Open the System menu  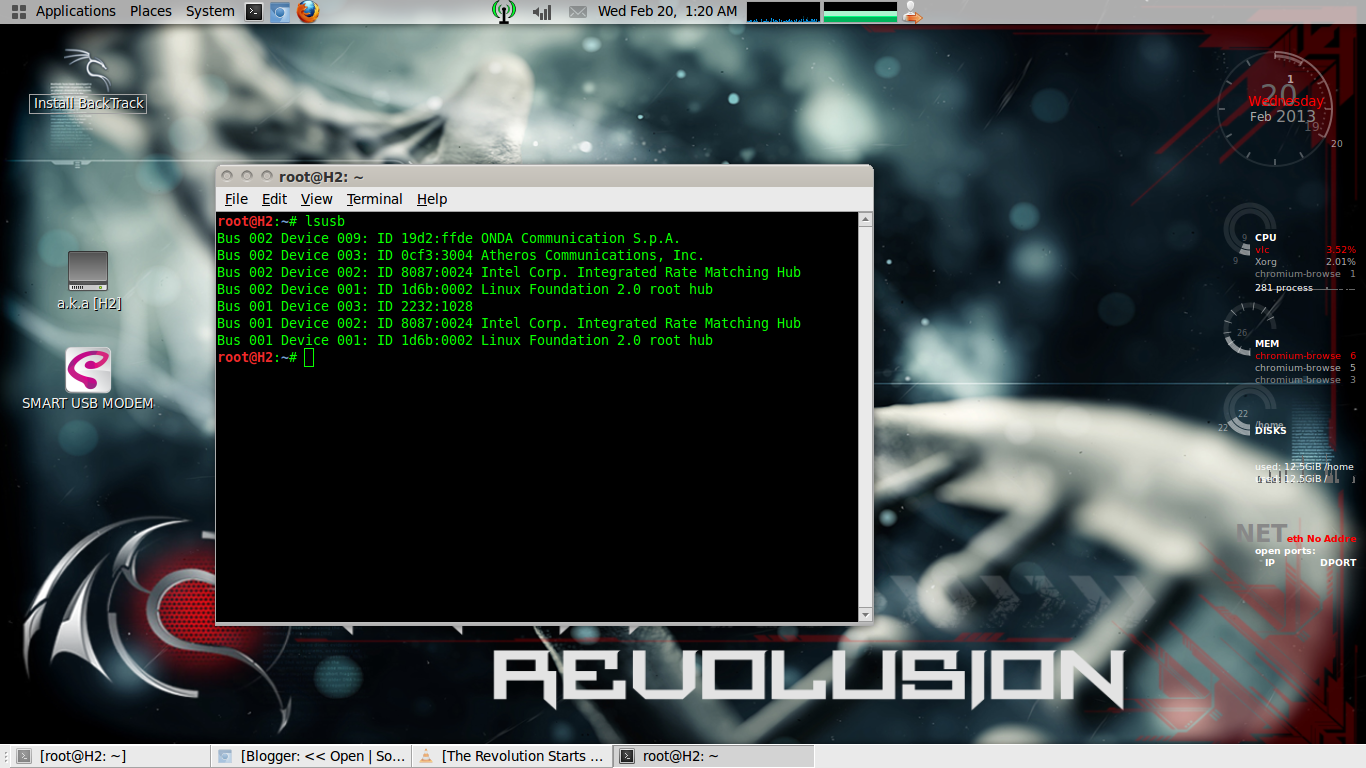(210, 11)
